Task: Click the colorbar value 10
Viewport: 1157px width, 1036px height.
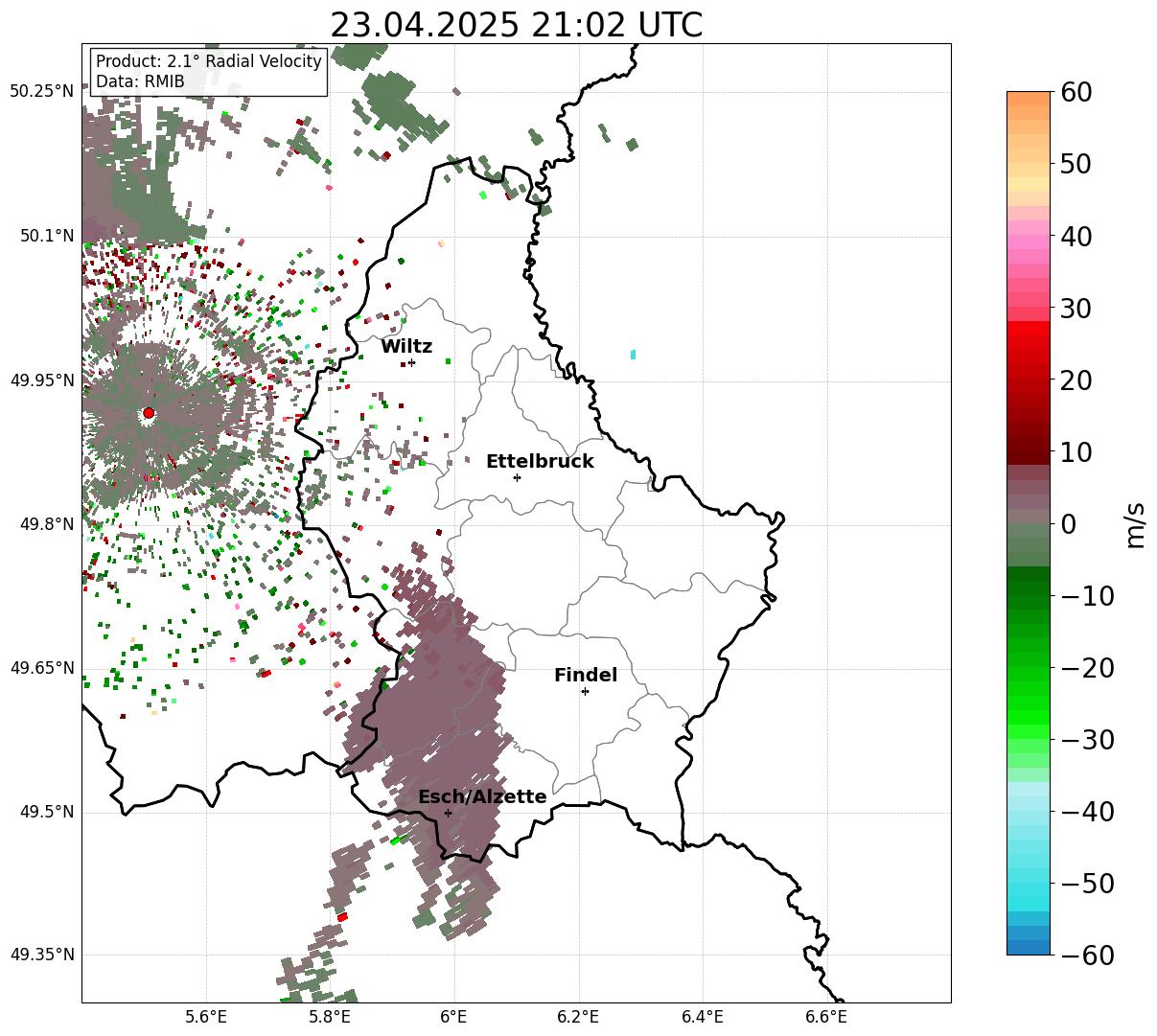Action: [x=1075, y=451]
